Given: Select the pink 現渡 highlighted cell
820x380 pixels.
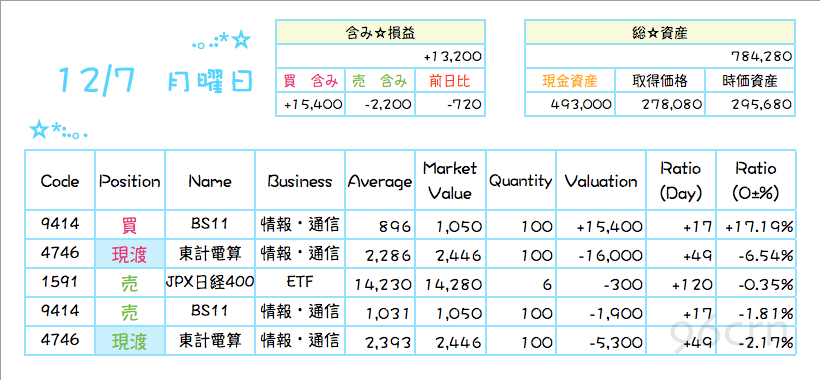Looking at the screenshot, I should click(x=130, y=254).
